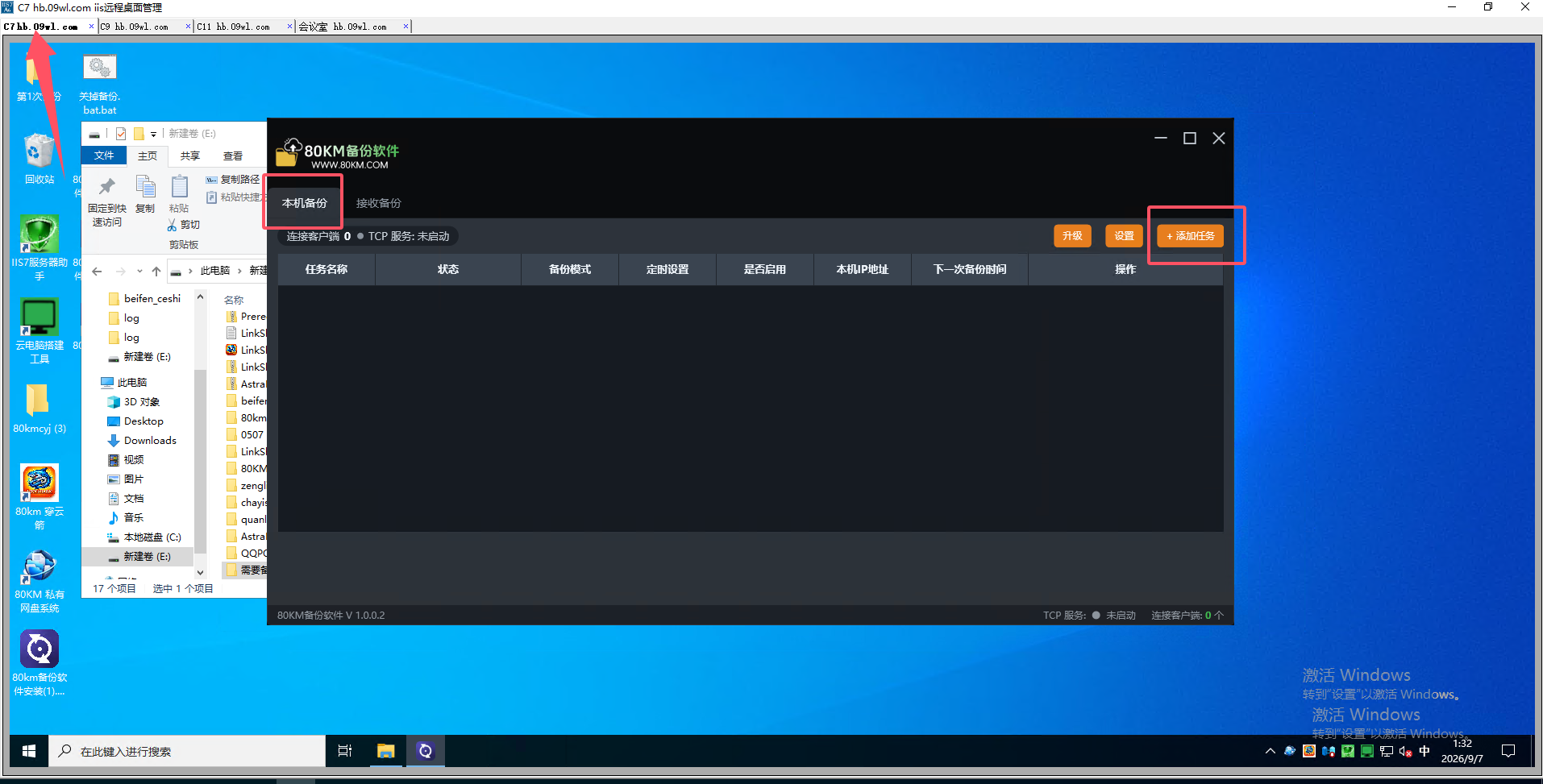The width and height of the screenshot is (1543, 784).
Task: Click the Pin to Quick Access icon in Explorer
Action: pyautogui.click(x=106, y=187)
